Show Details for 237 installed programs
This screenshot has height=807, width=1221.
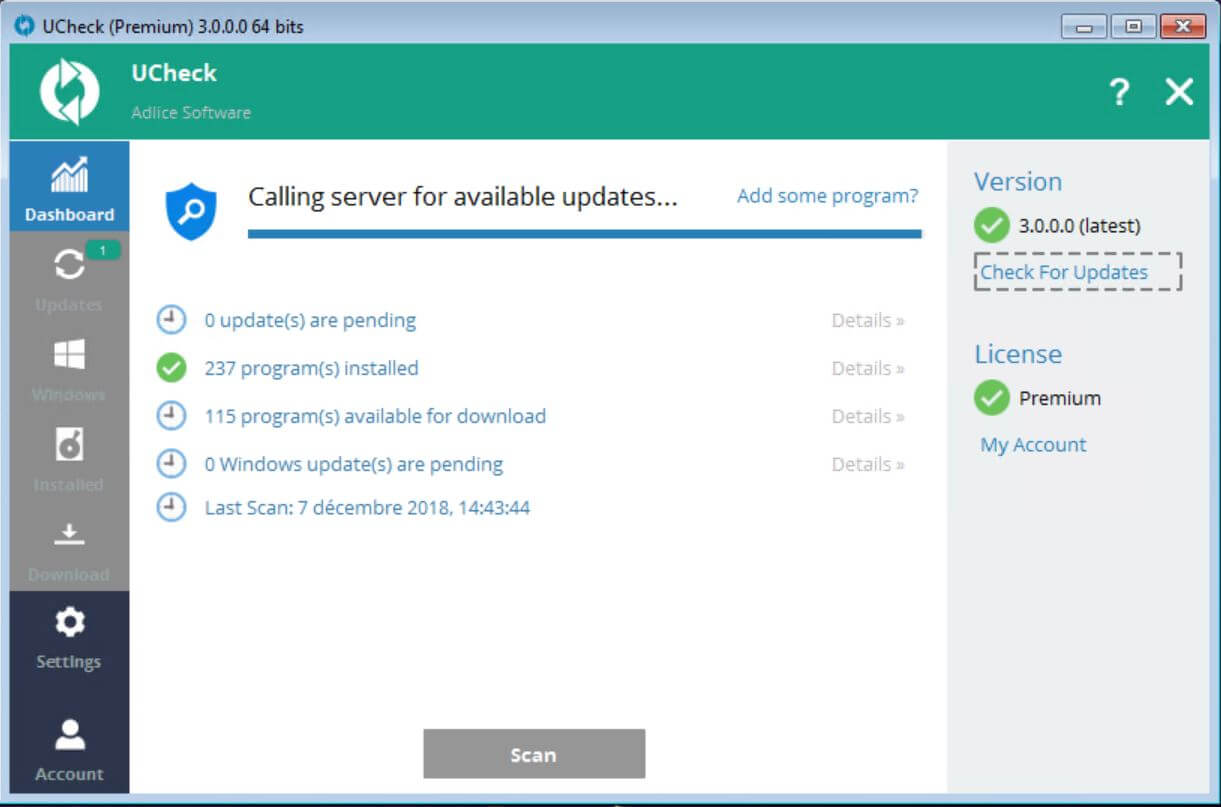coord(866,368)
